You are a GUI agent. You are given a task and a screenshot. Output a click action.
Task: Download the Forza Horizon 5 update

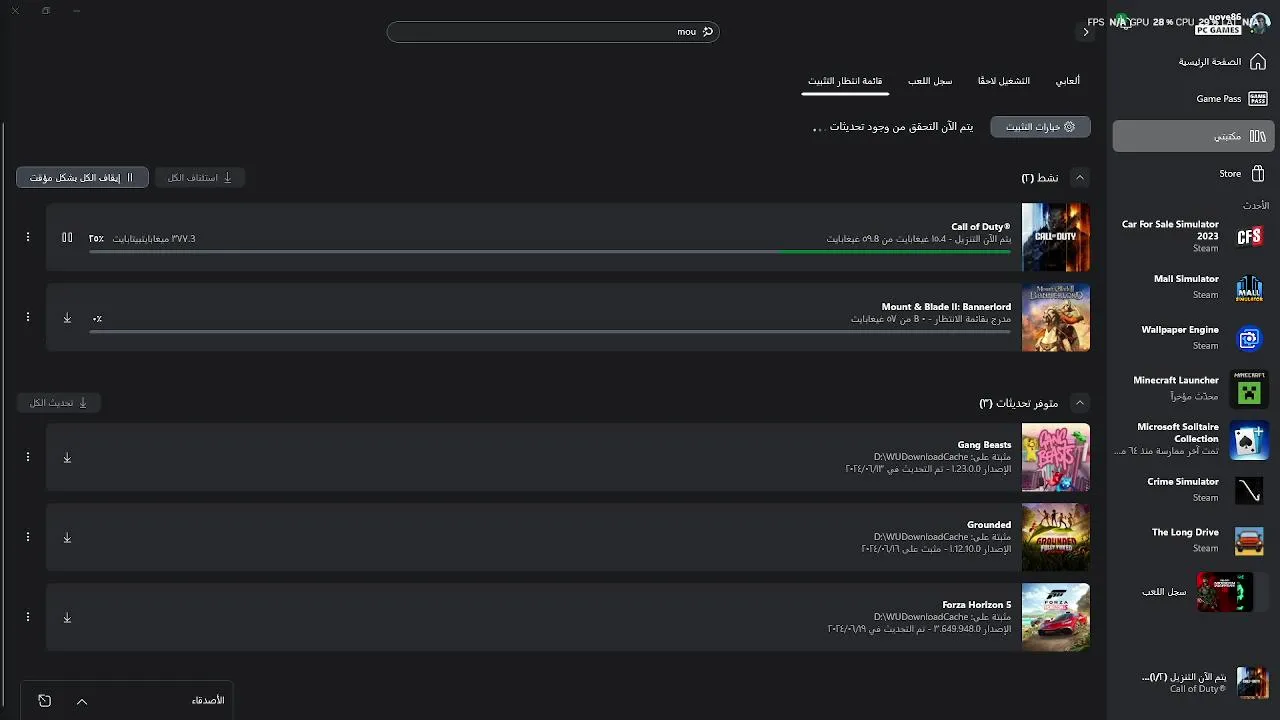pos(67,618)
